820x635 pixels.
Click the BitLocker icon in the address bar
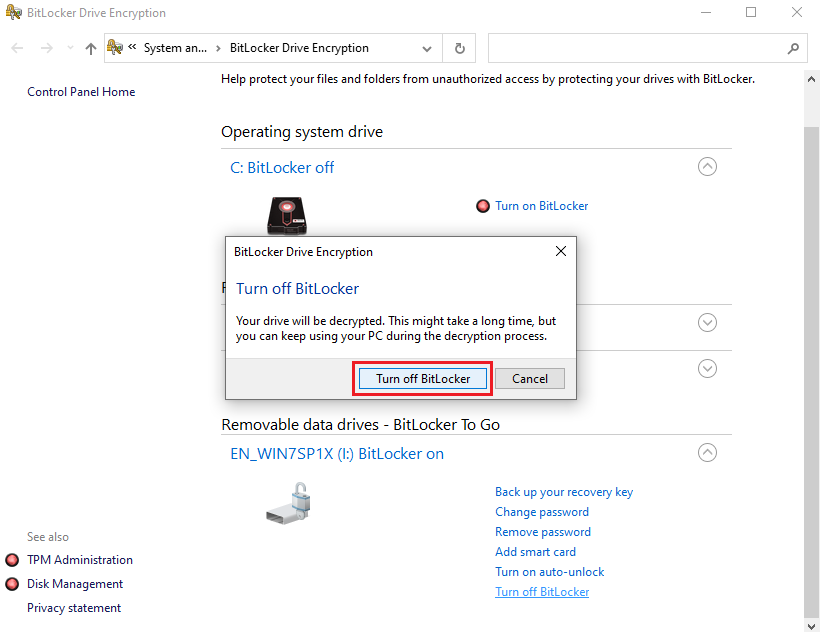pyautogui.click(x=114, y=46)
